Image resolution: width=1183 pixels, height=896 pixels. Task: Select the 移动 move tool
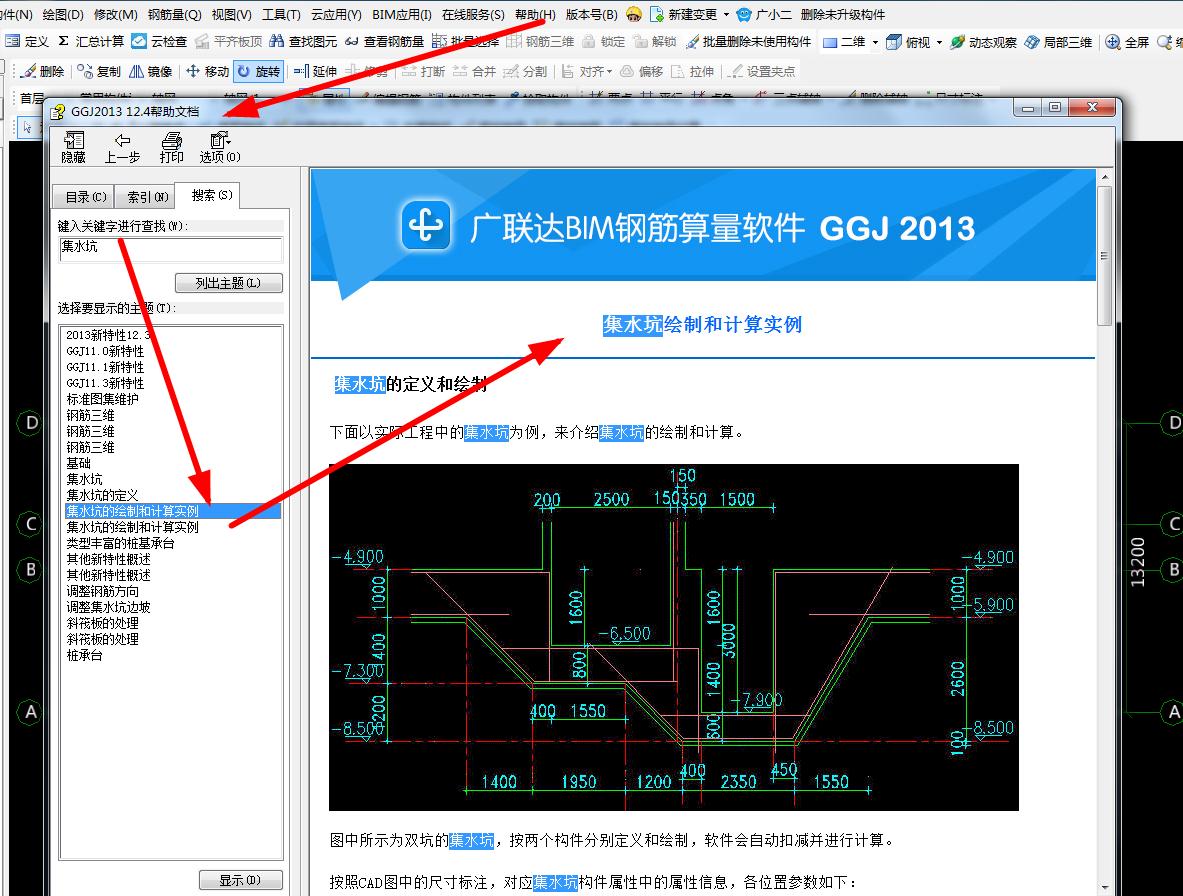(207, 71)
